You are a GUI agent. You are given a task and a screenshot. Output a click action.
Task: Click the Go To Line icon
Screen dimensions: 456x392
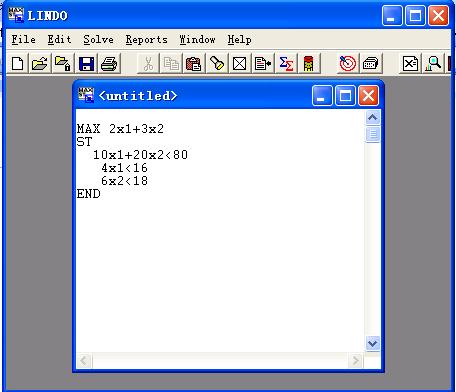tap(263, 63)
